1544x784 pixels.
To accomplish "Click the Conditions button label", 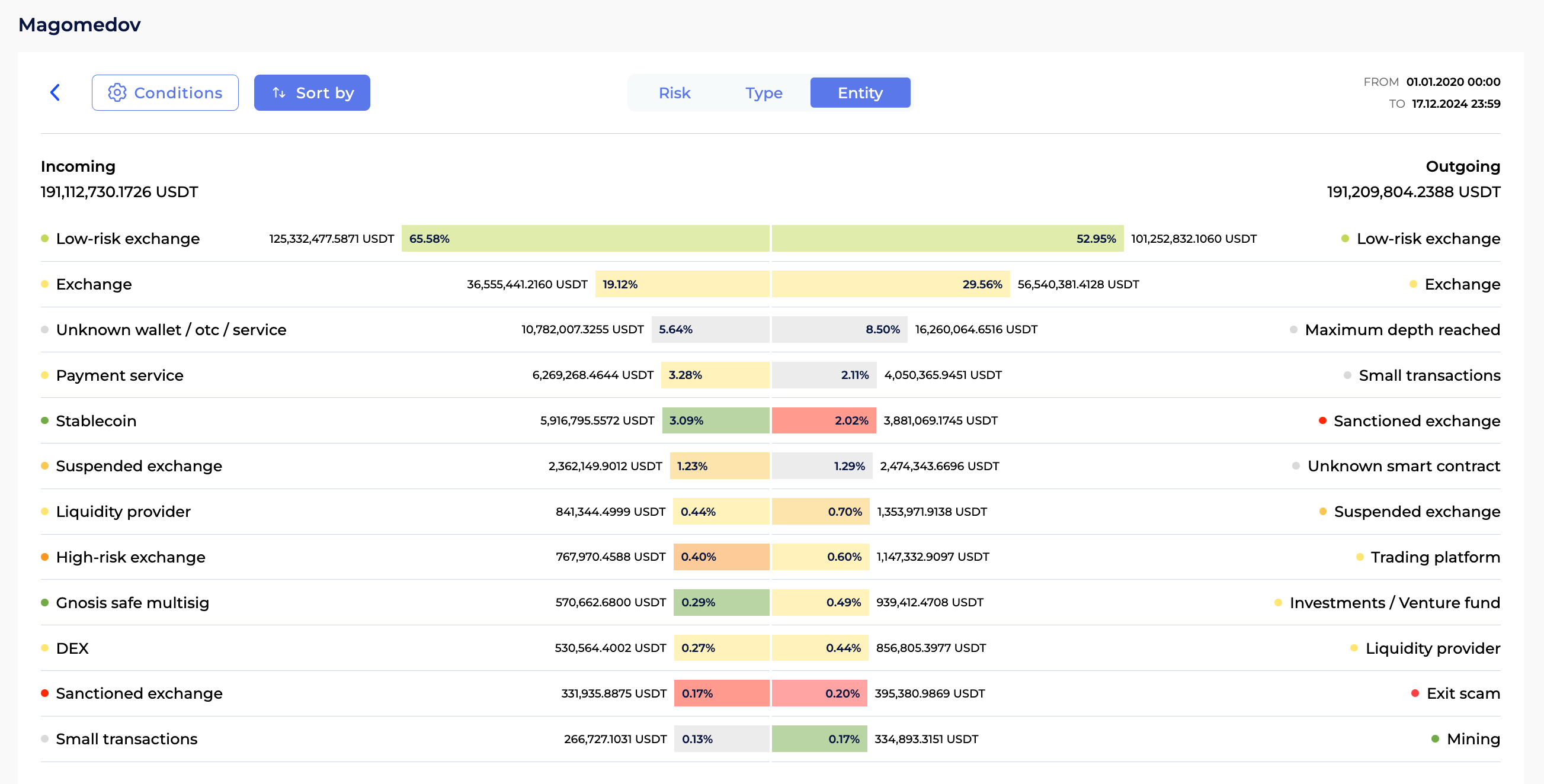I will click(x=178, y=93).
